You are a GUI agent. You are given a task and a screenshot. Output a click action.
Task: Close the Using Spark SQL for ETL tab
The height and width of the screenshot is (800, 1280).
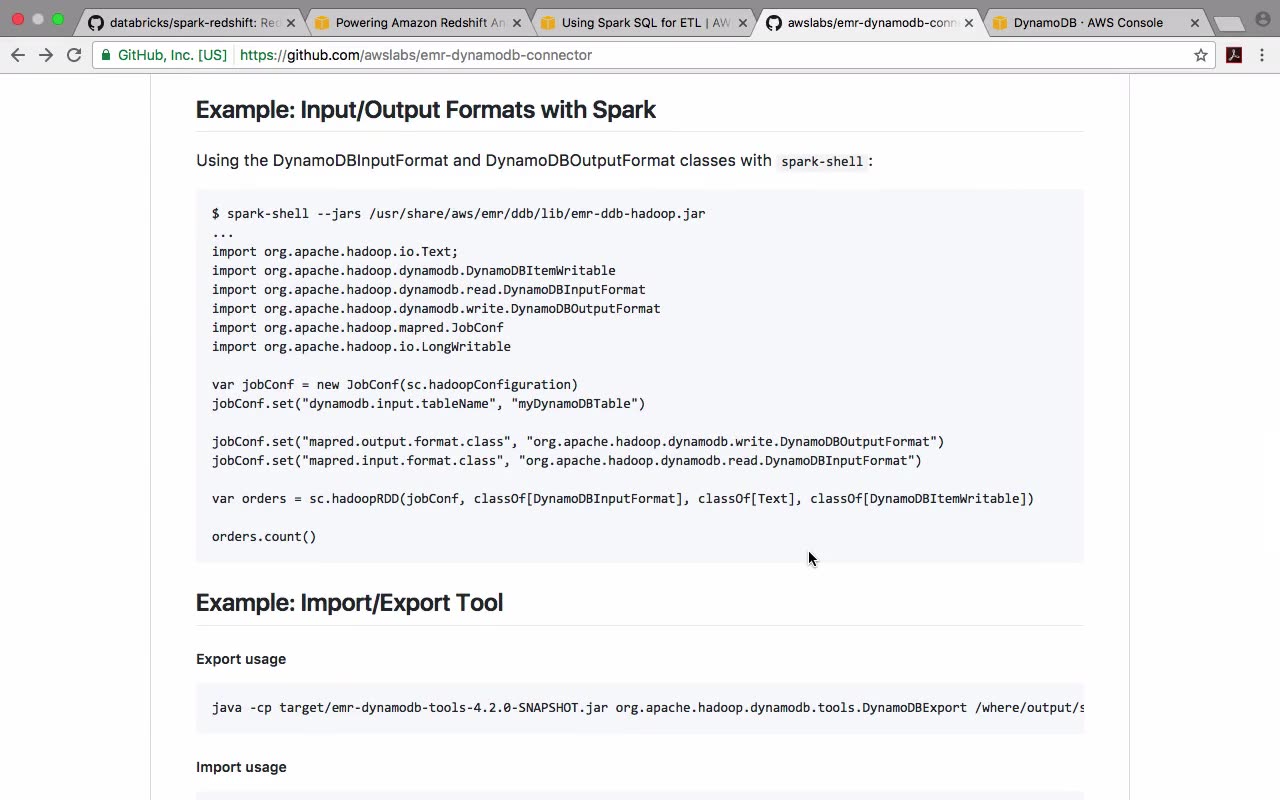pos(742,22)
